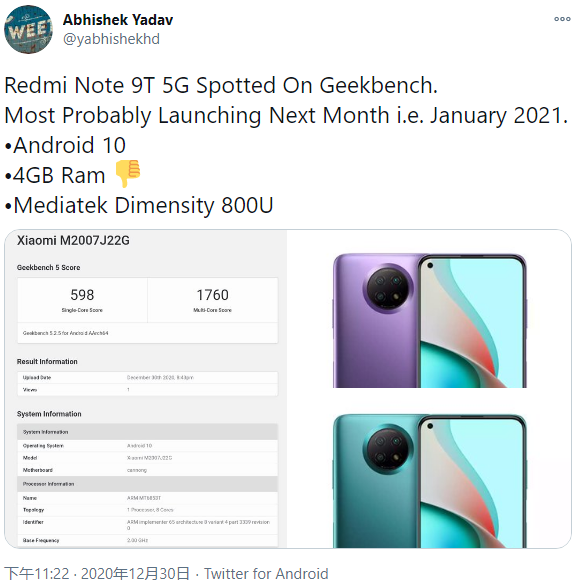Screen dimensions: 576x586
Task: Open the Geekbench screenshot thumbnail
Action: (x=146, y=389)
